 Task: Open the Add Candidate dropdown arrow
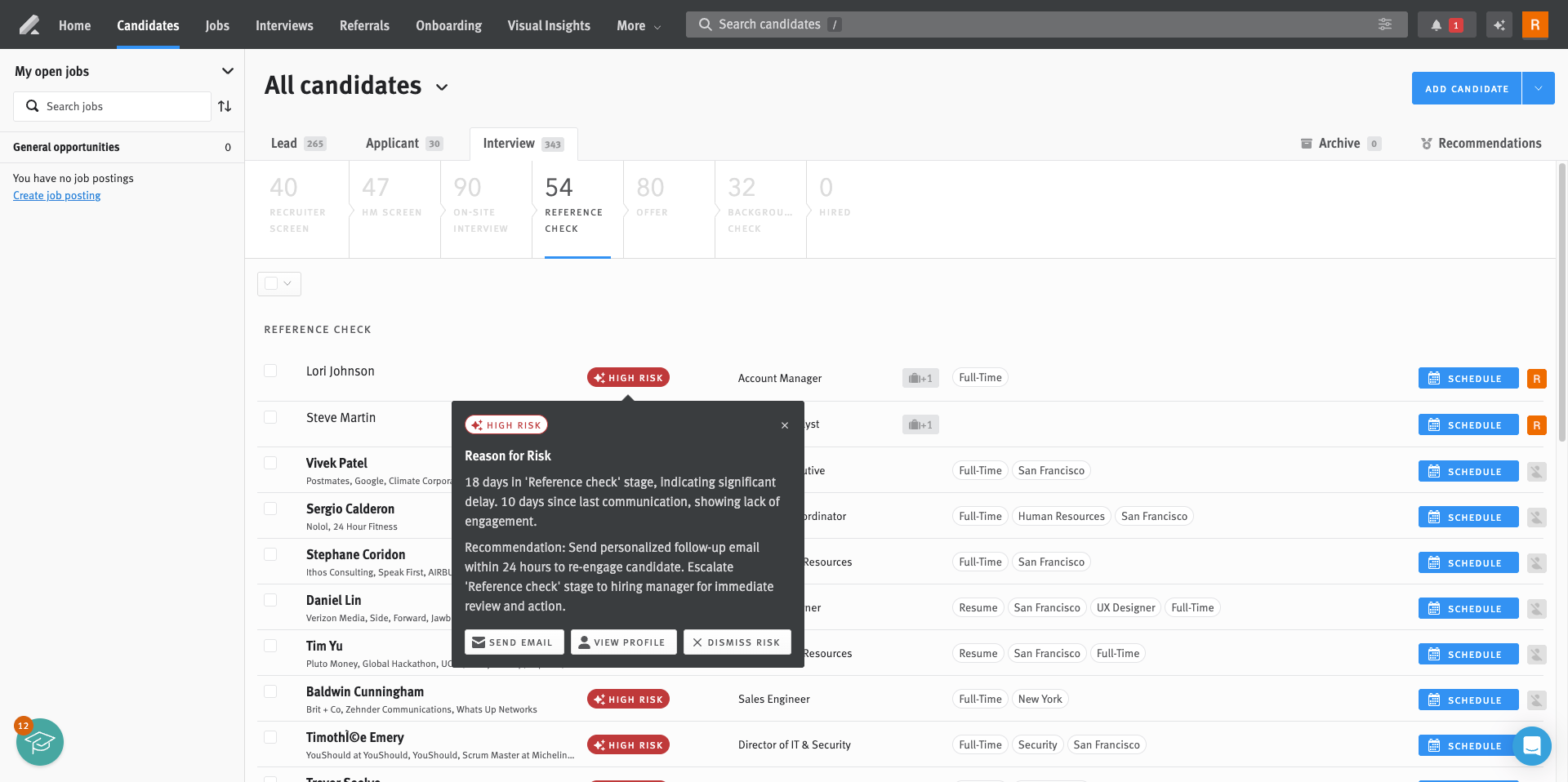click(1538, 88)
